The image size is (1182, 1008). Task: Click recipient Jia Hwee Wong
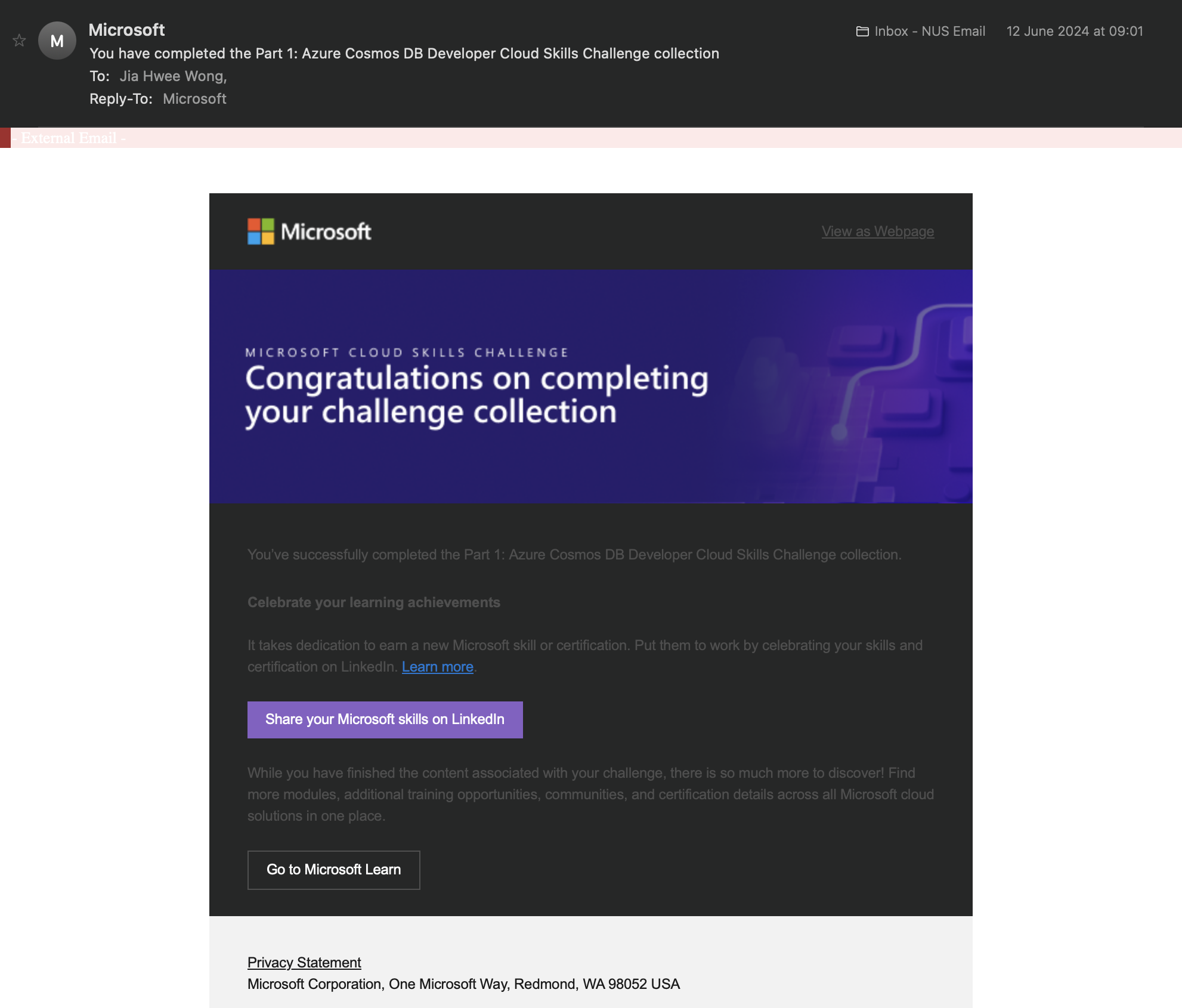click(173, 76)
